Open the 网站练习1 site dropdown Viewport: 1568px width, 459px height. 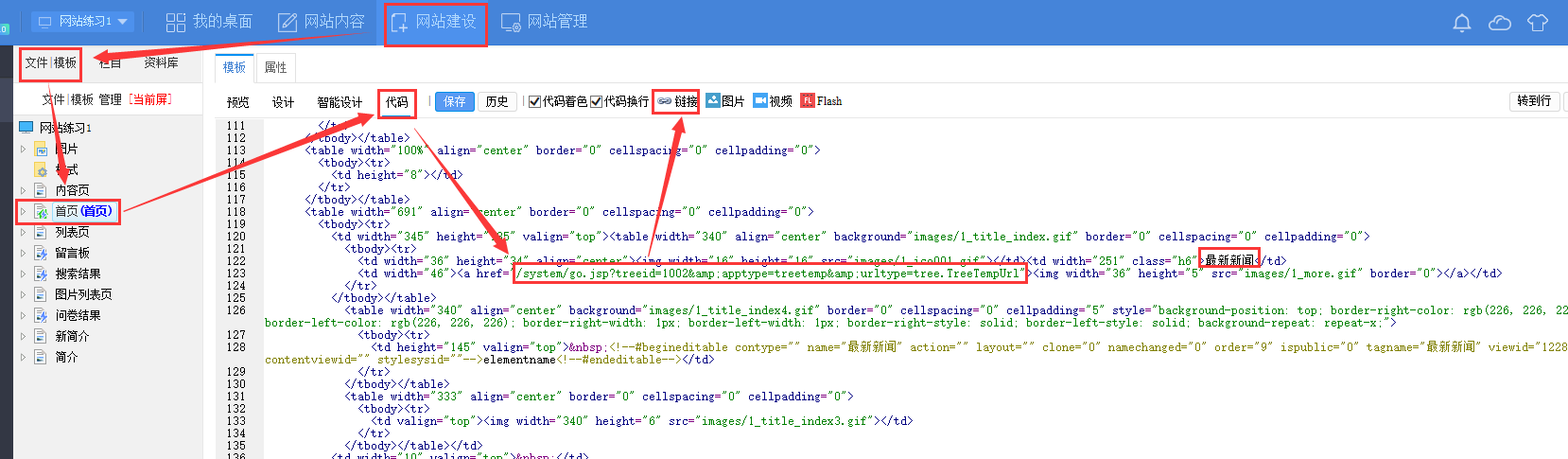[83, 21]
